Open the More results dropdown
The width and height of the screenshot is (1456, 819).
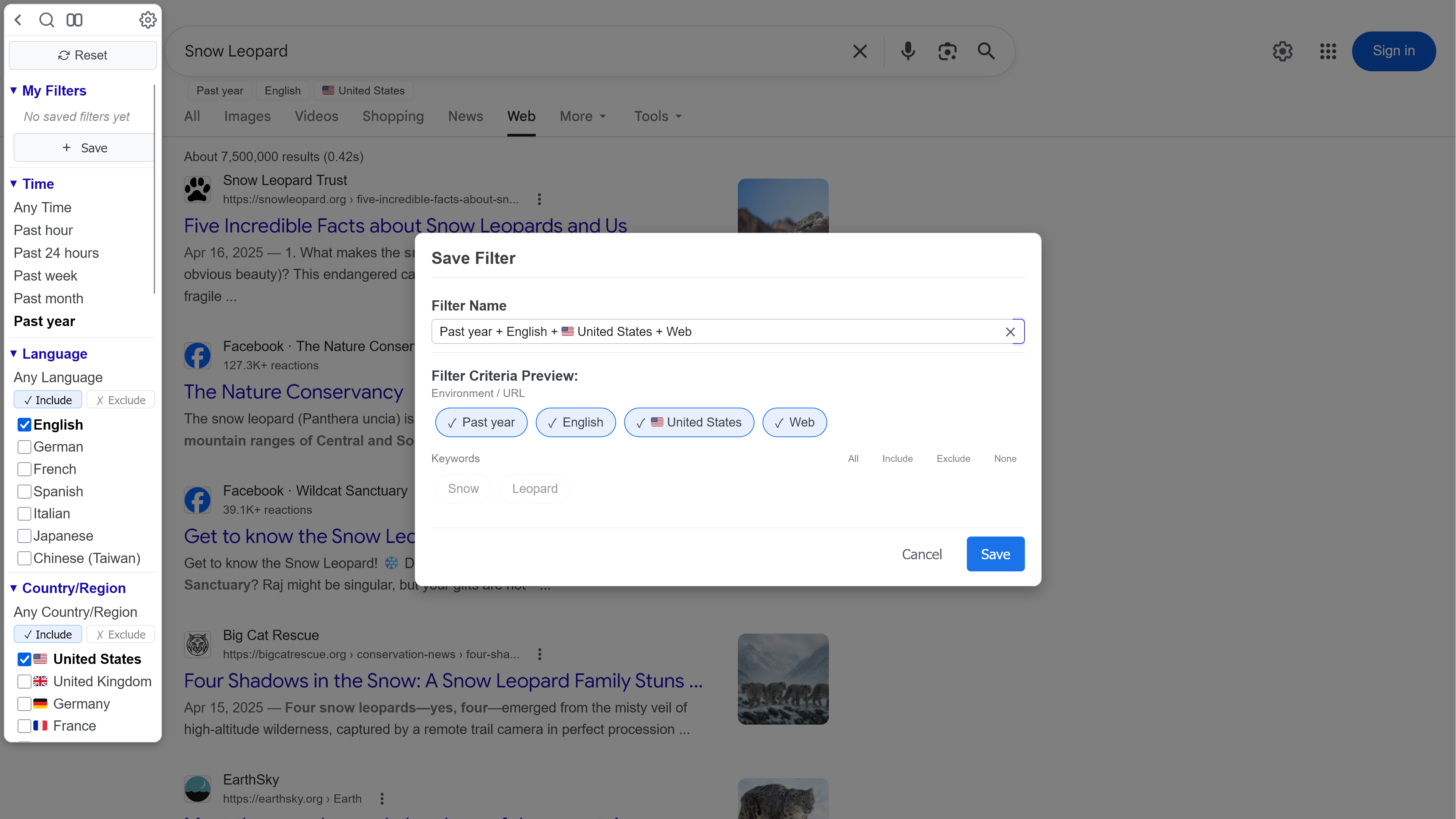coord(583,116)
